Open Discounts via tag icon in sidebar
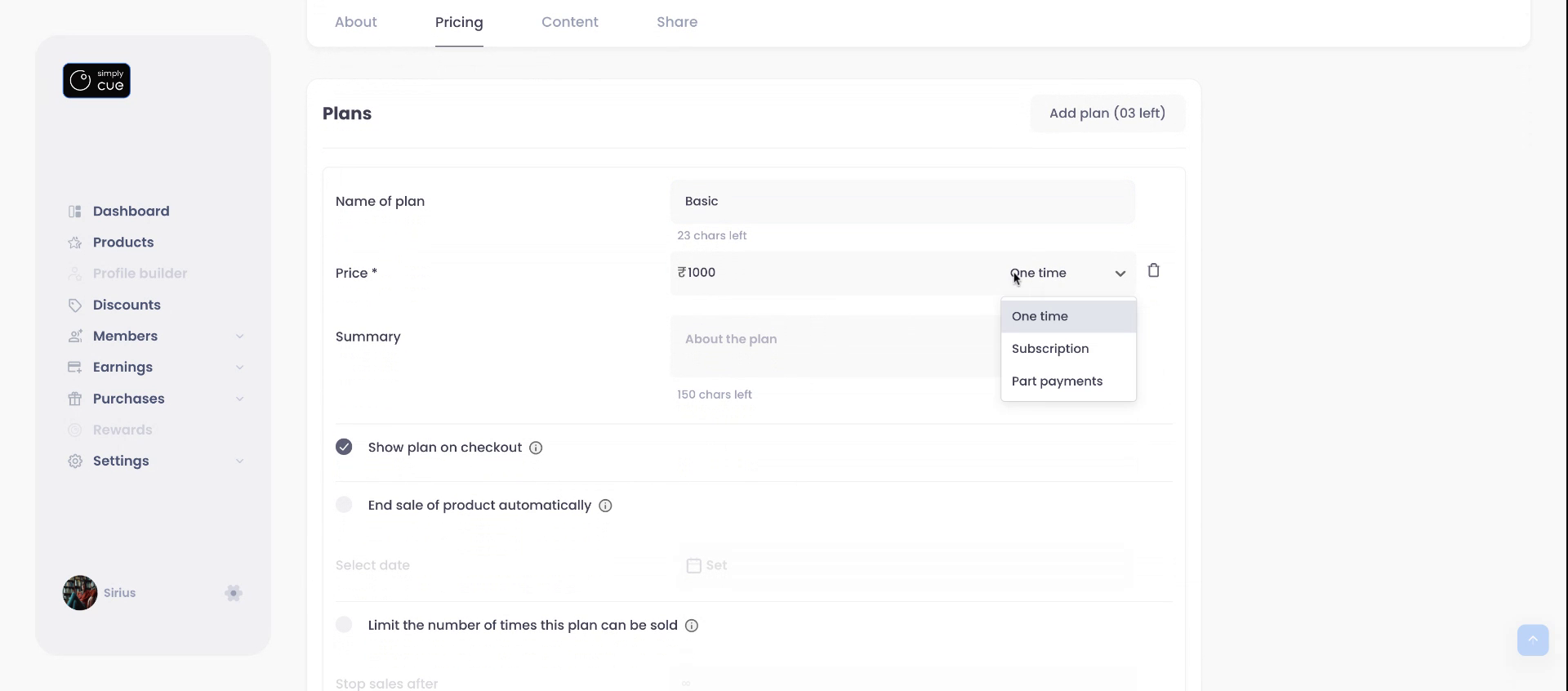Image resolution: width=1568 pixels, height=691 pixels. (x=75, y=305)
